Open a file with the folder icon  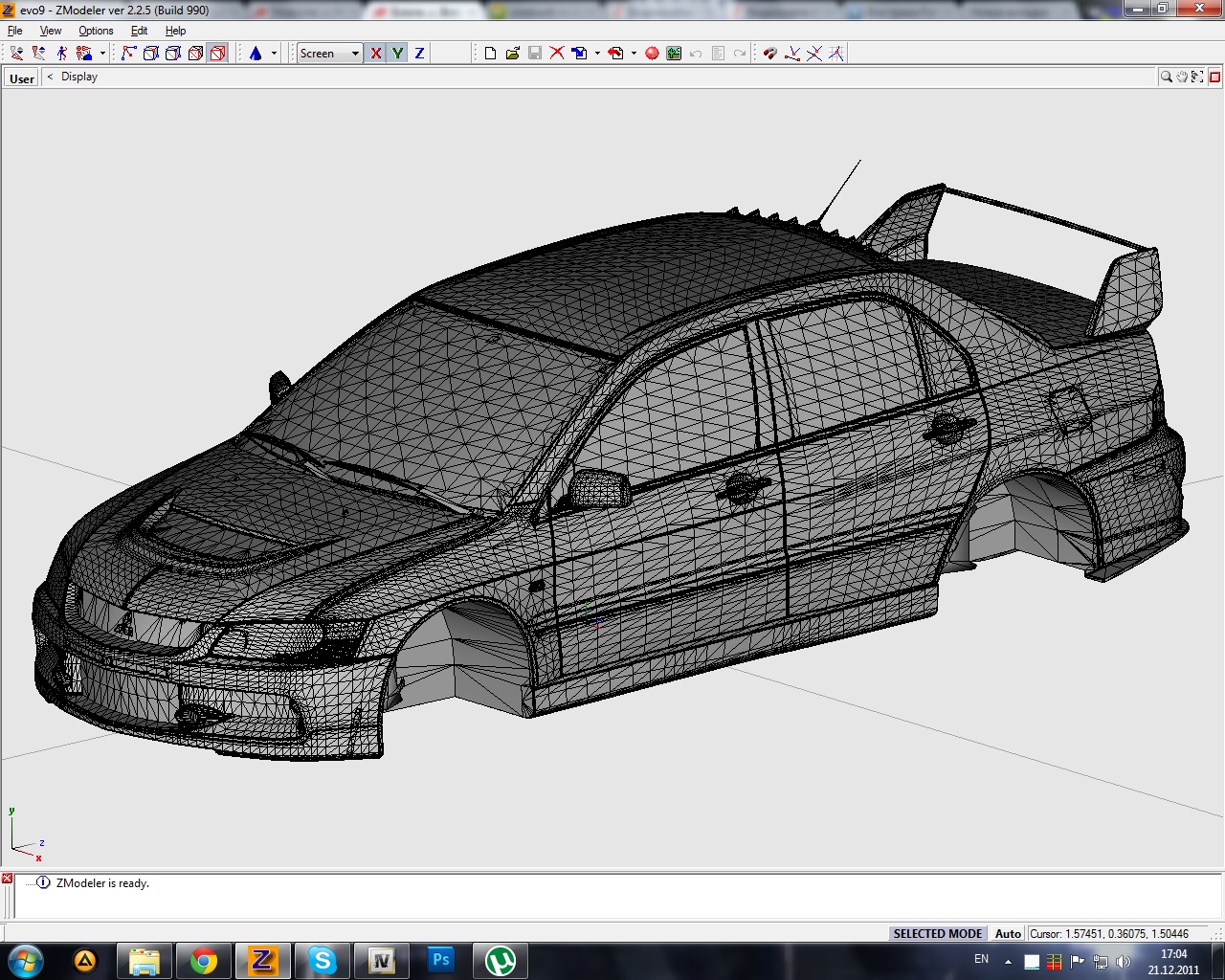click(512, 54)
